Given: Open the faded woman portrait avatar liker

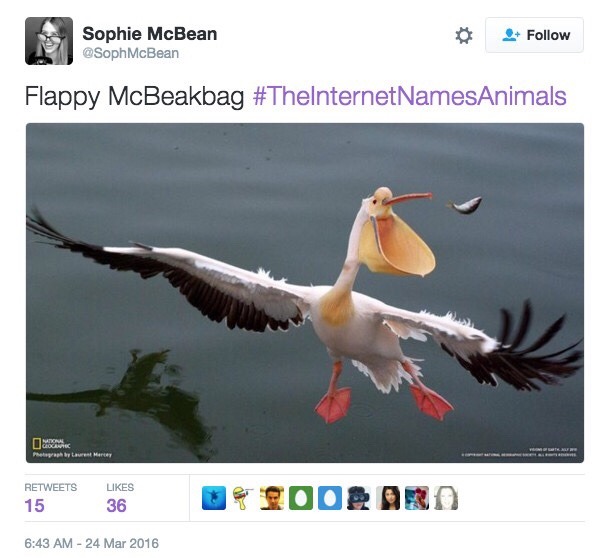Looking at the screenshot, I should 446,498.
